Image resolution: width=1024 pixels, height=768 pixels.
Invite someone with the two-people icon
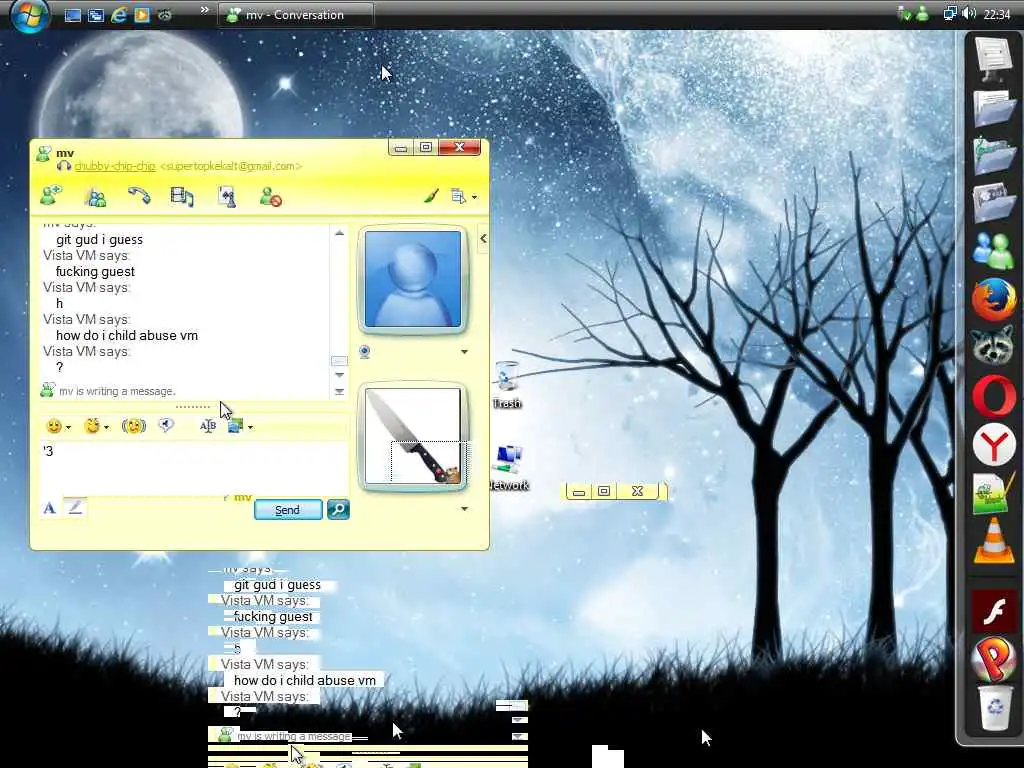tap(96, 197)
